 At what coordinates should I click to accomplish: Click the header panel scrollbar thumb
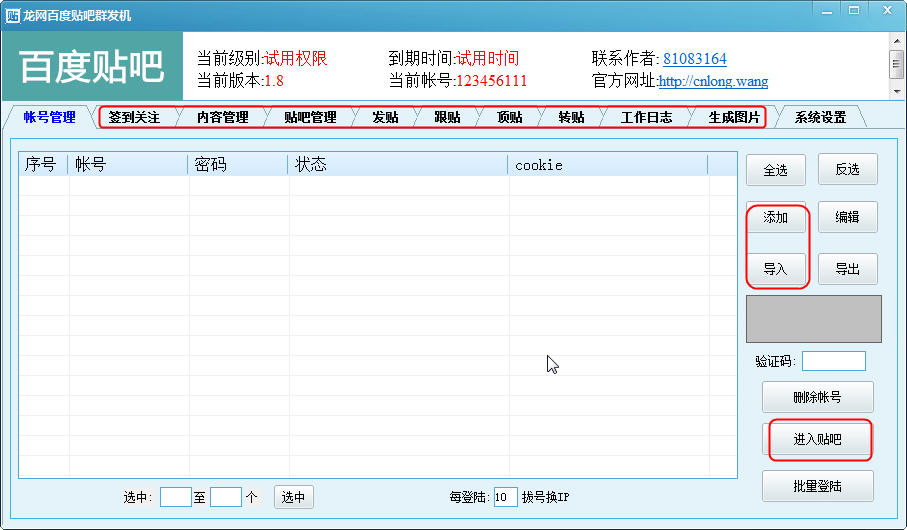[897, 64]
